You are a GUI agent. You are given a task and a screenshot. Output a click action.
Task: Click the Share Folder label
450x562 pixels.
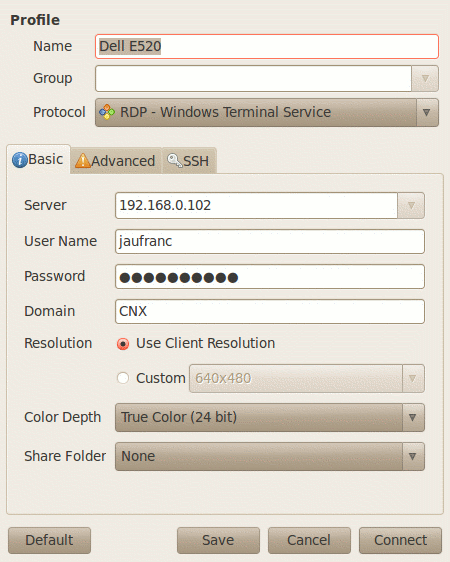pyautogui.click(x=65, y=456)
